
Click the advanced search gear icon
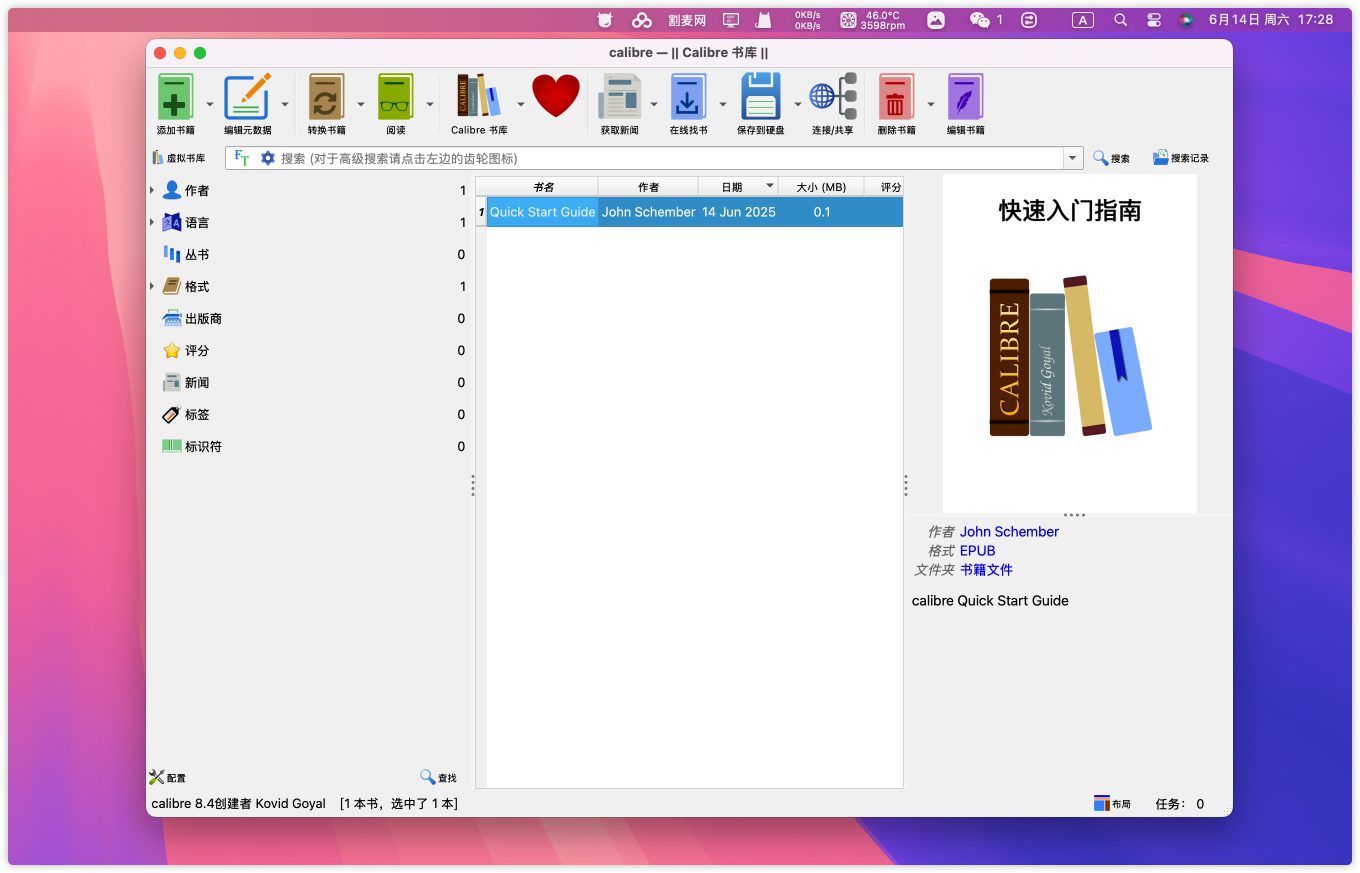coord(267,158)
